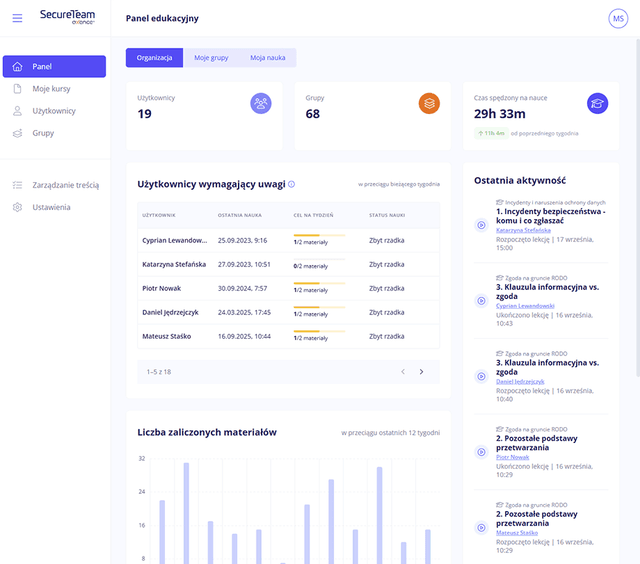Switch to Moje grupy tab

tap(211, 58)
